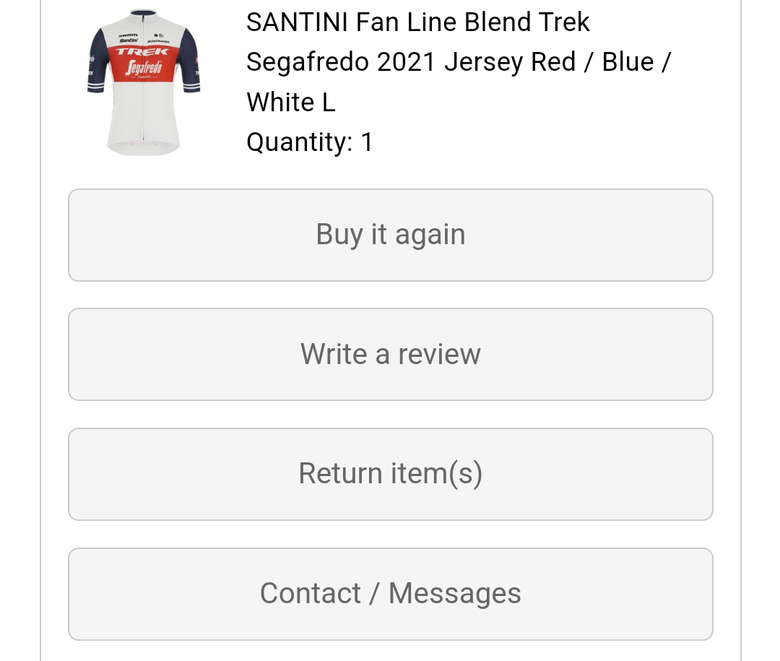Click the Buy it again button

click(390, 235)
